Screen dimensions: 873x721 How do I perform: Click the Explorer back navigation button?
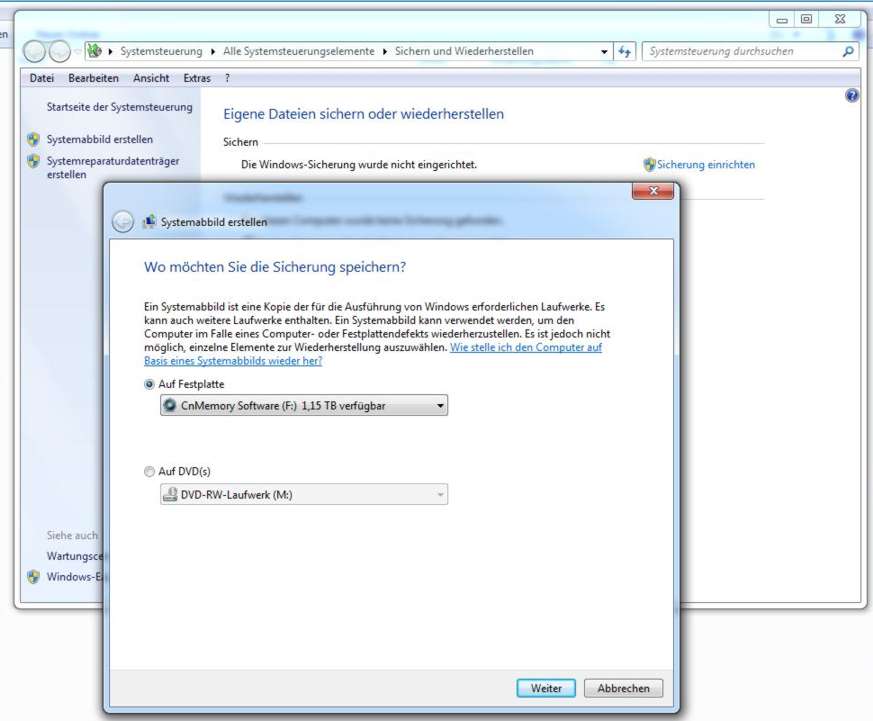[34, 52]
